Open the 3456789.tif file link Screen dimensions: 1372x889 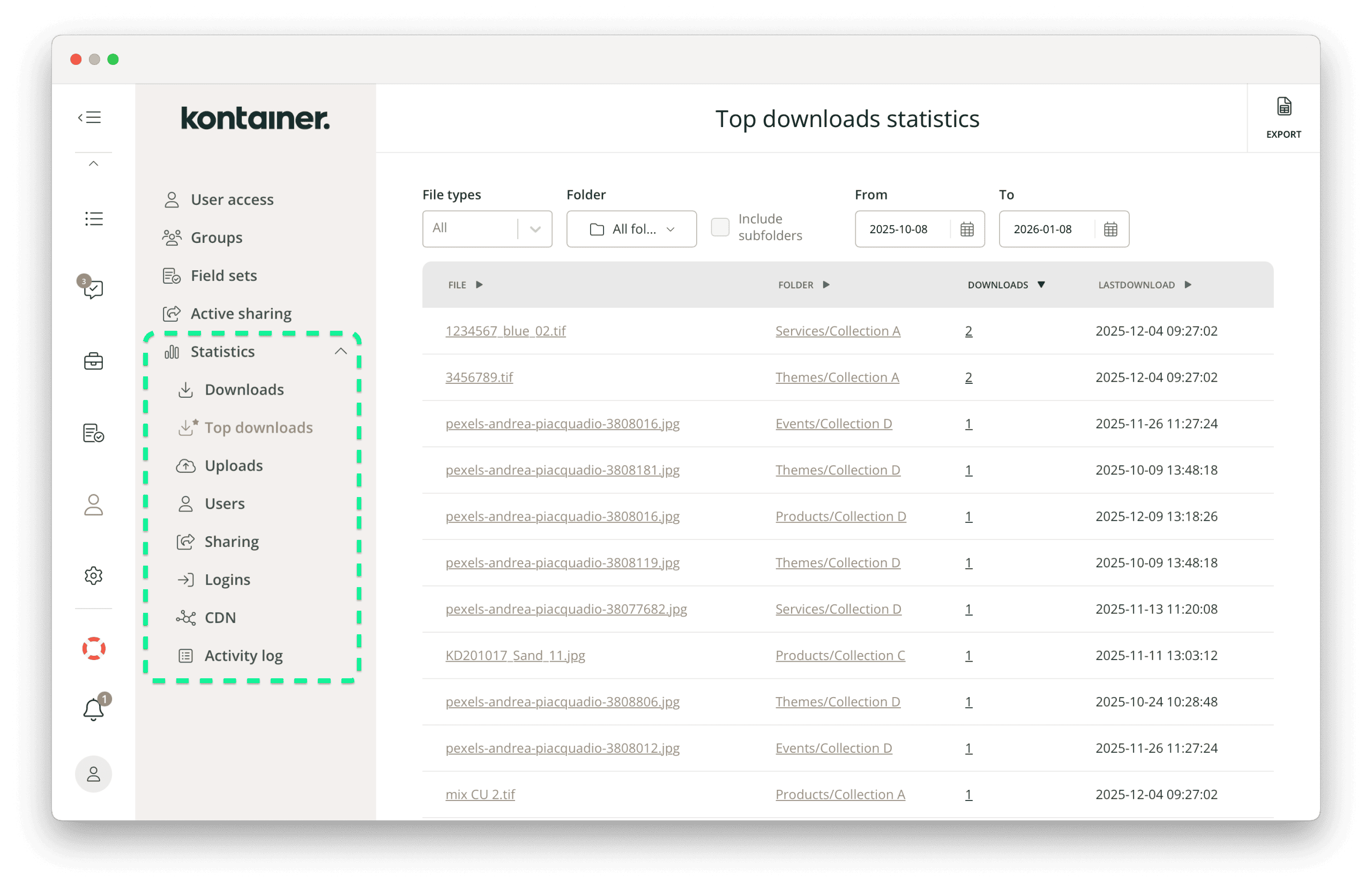[x=479, y=377]
